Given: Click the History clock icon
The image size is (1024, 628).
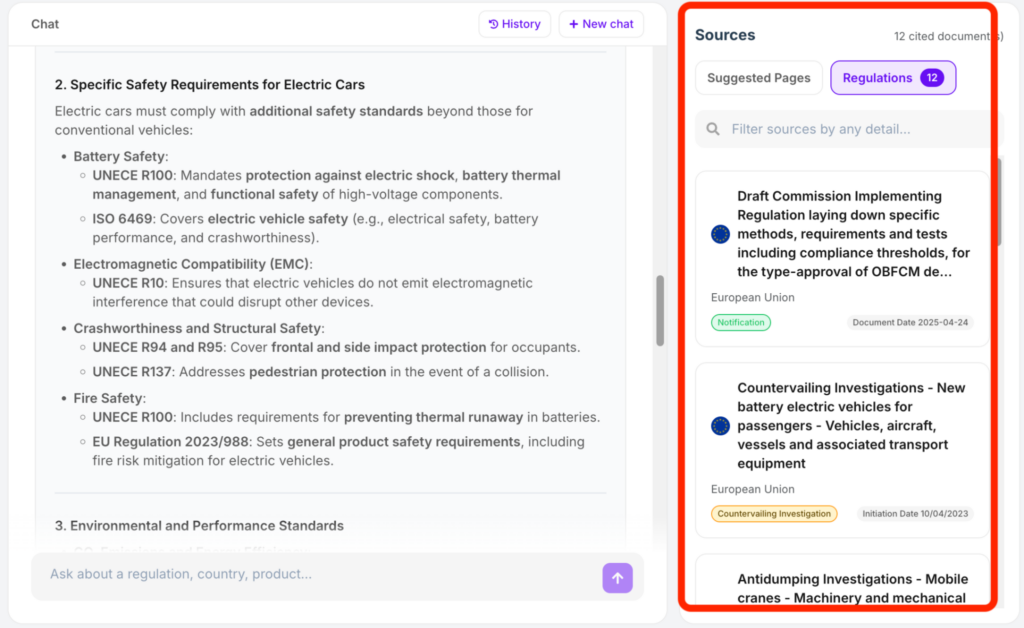Looking at the screenshot, I should point(493,24).
